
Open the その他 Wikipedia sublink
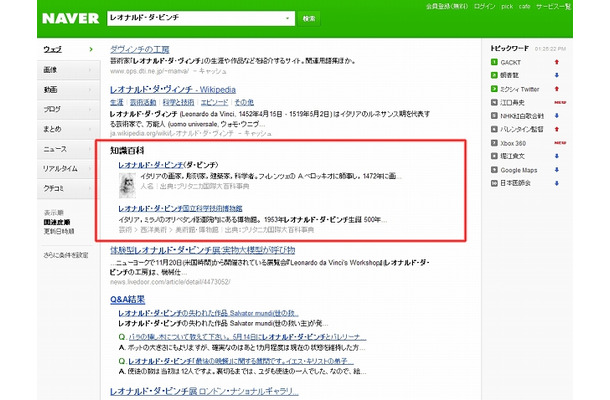click(x=244, y=102)
